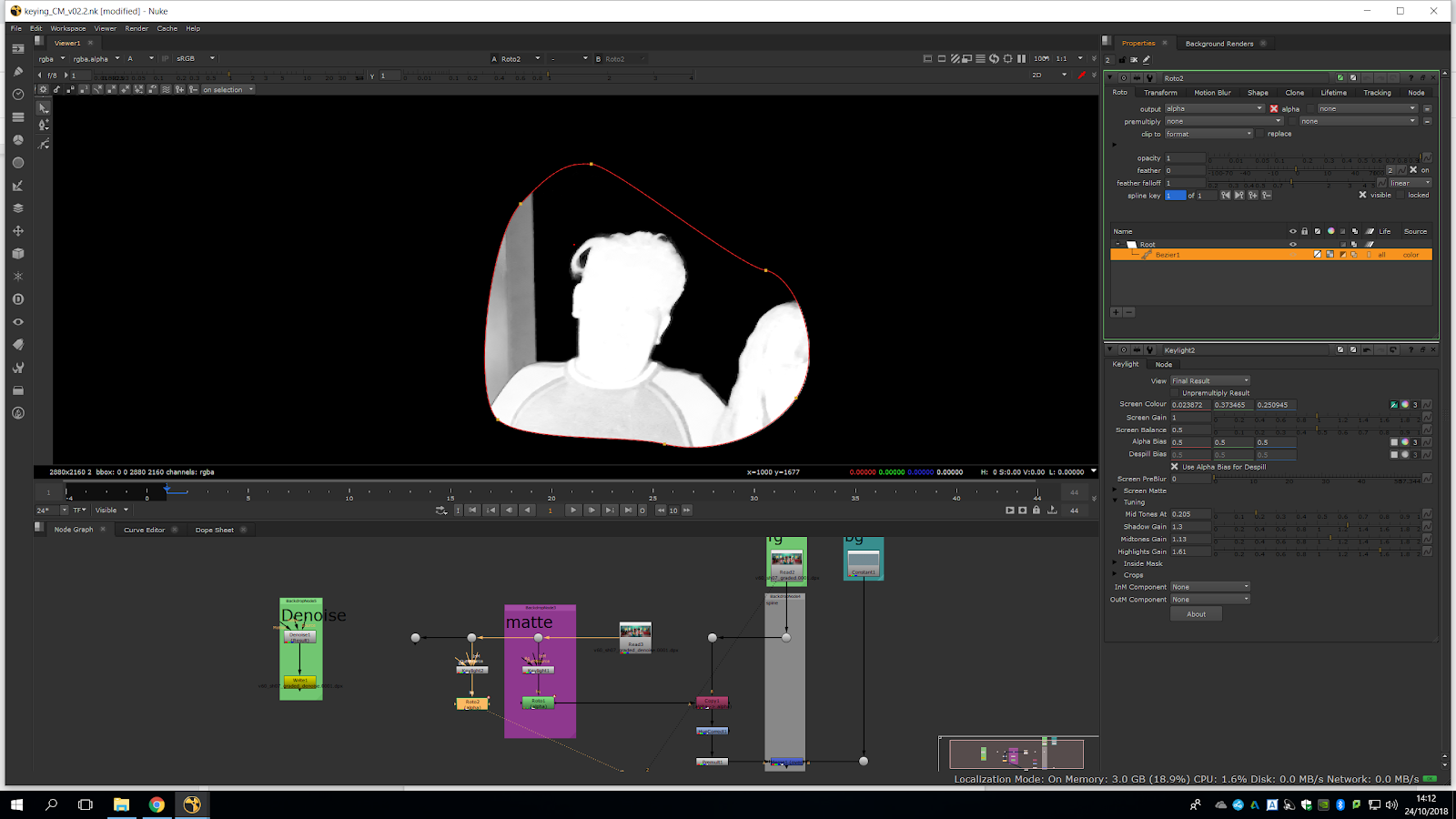Disable Use Alpha Bias for Despill
1456x819 pixels.
click(x=1174, y=467)
